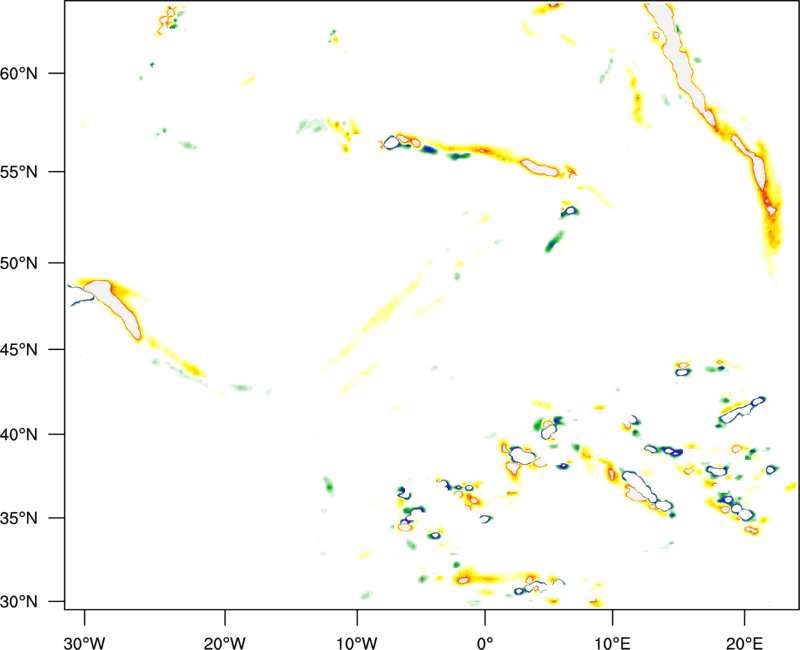Click the 30°W longitude label

pos(84,643)
